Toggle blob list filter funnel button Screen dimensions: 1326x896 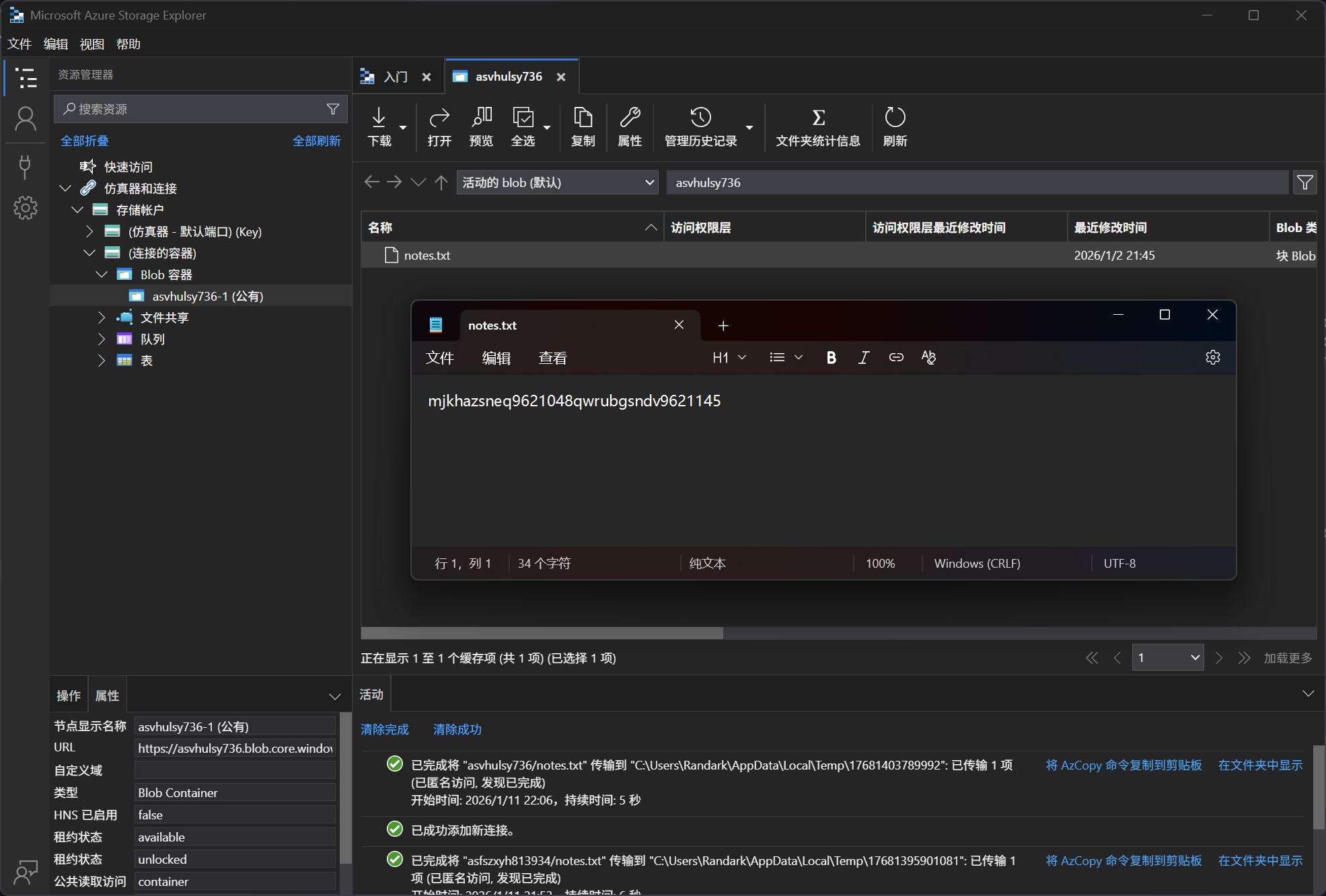click(1304, 182)
